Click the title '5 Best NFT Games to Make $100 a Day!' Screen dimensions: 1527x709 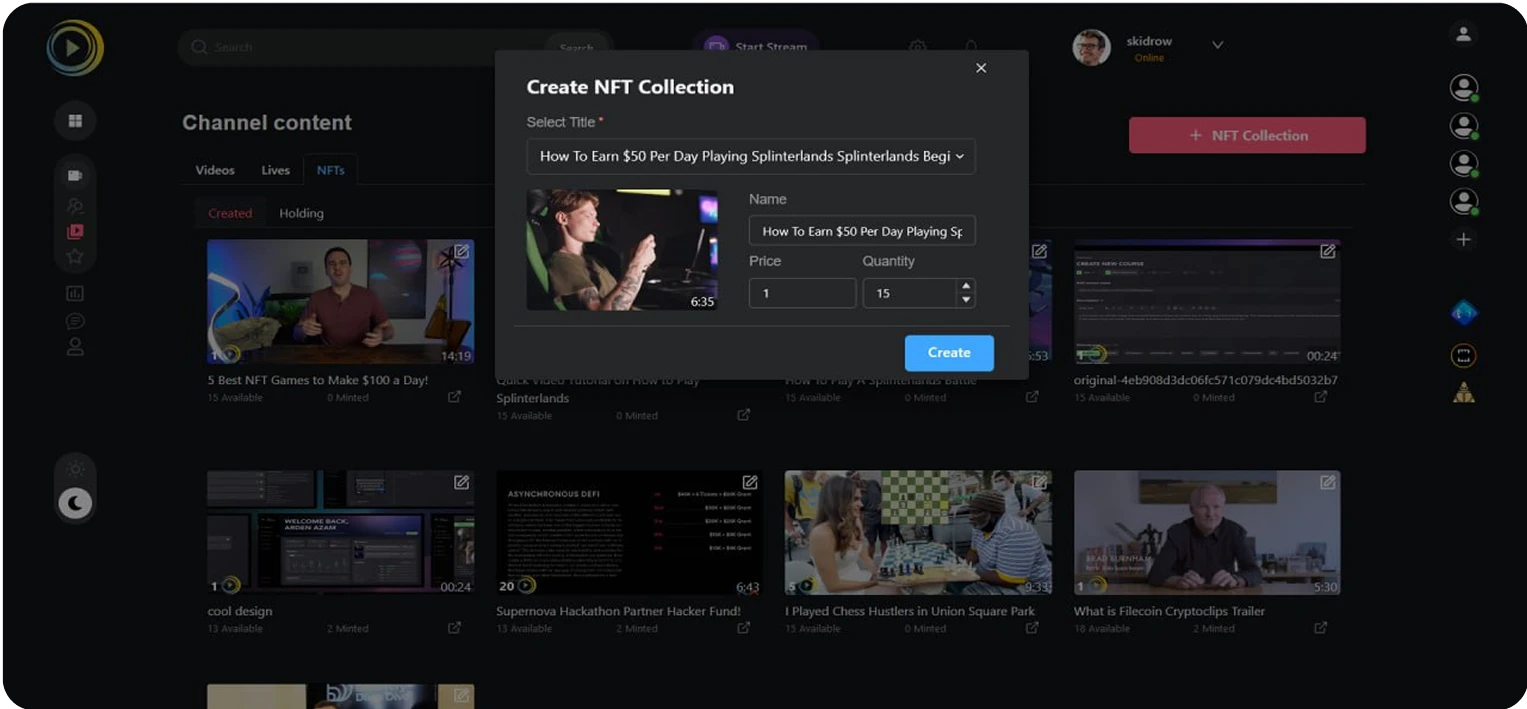(x=318, y=380)
